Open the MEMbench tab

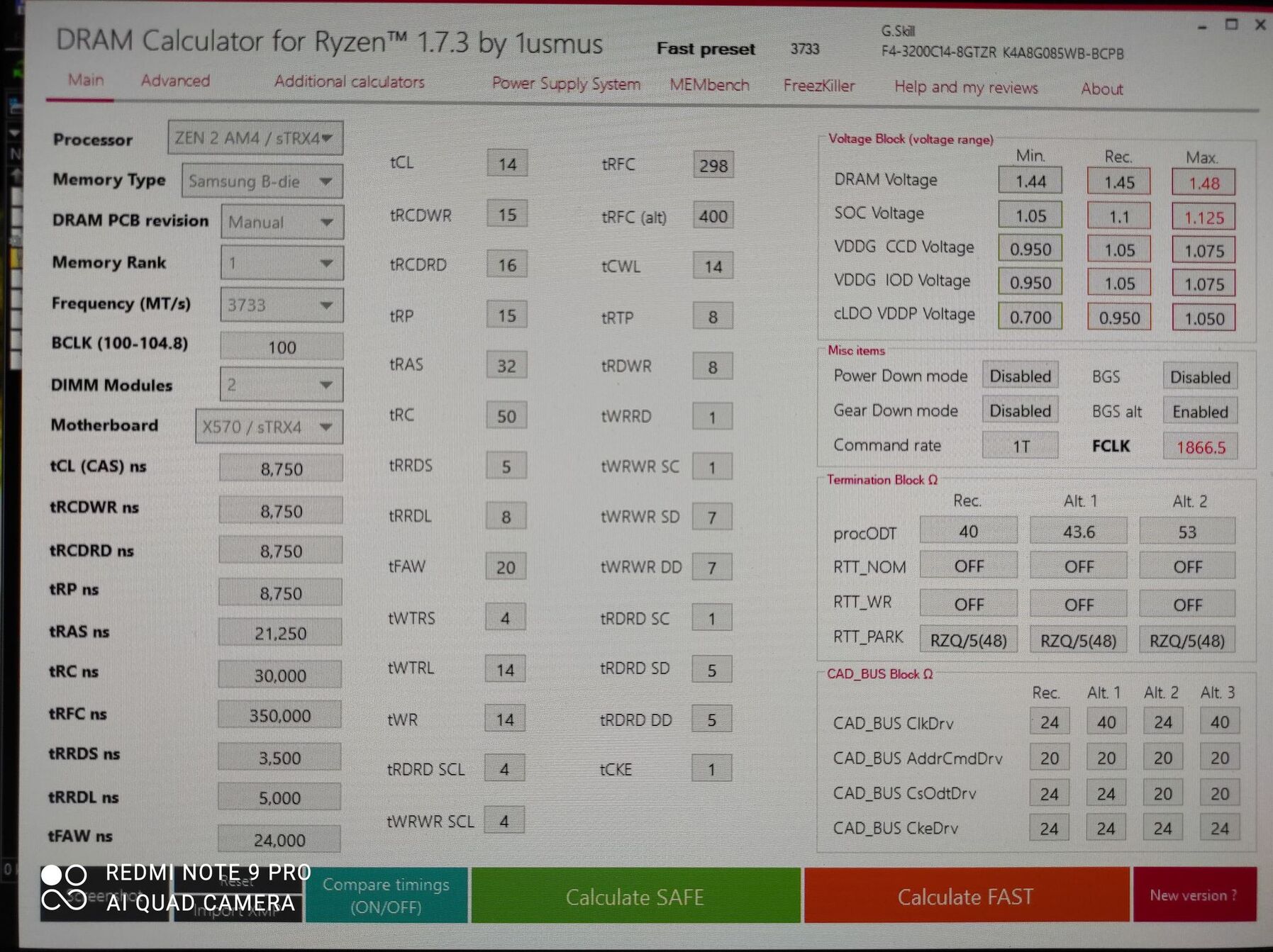709,85
